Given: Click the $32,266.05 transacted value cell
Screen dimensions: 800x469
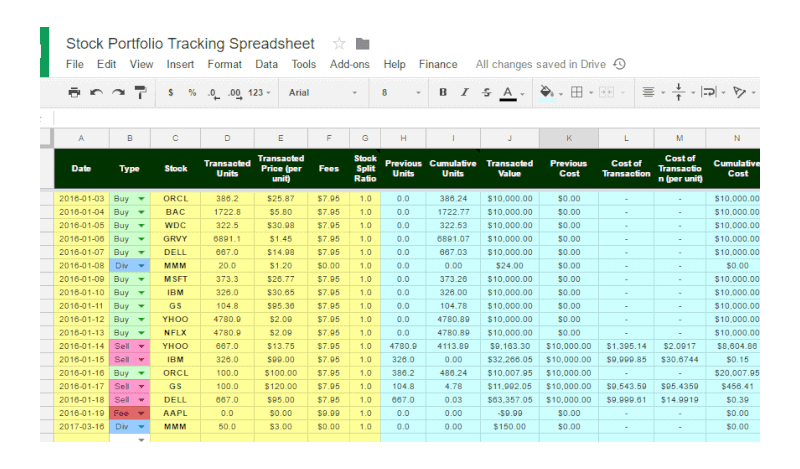Looking at the screenshot, I should point(510,360).
